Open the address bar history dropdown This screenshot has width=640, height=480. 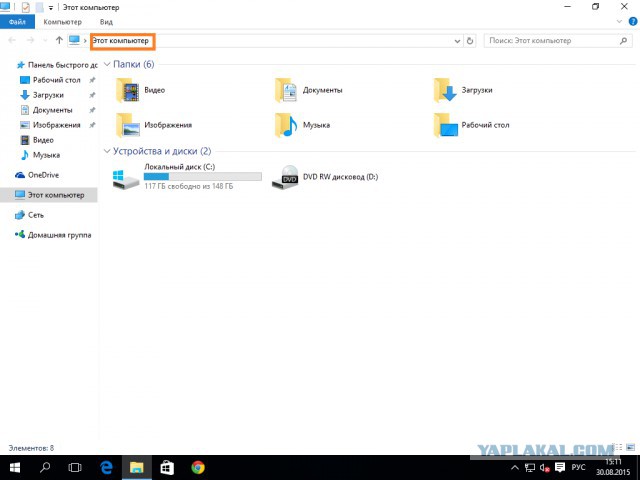coord(455,41)
